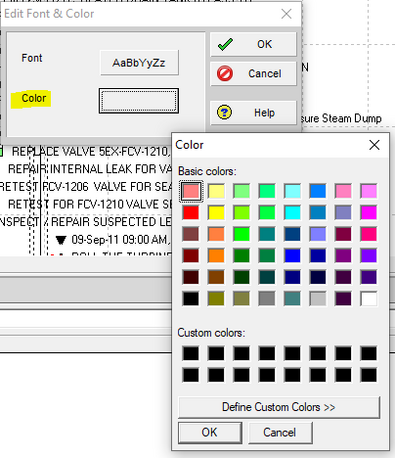The height and width of the screenshot is (458, 395).
Task: Confirm Edit Font & Color with green-check OK
Action: 253,44
